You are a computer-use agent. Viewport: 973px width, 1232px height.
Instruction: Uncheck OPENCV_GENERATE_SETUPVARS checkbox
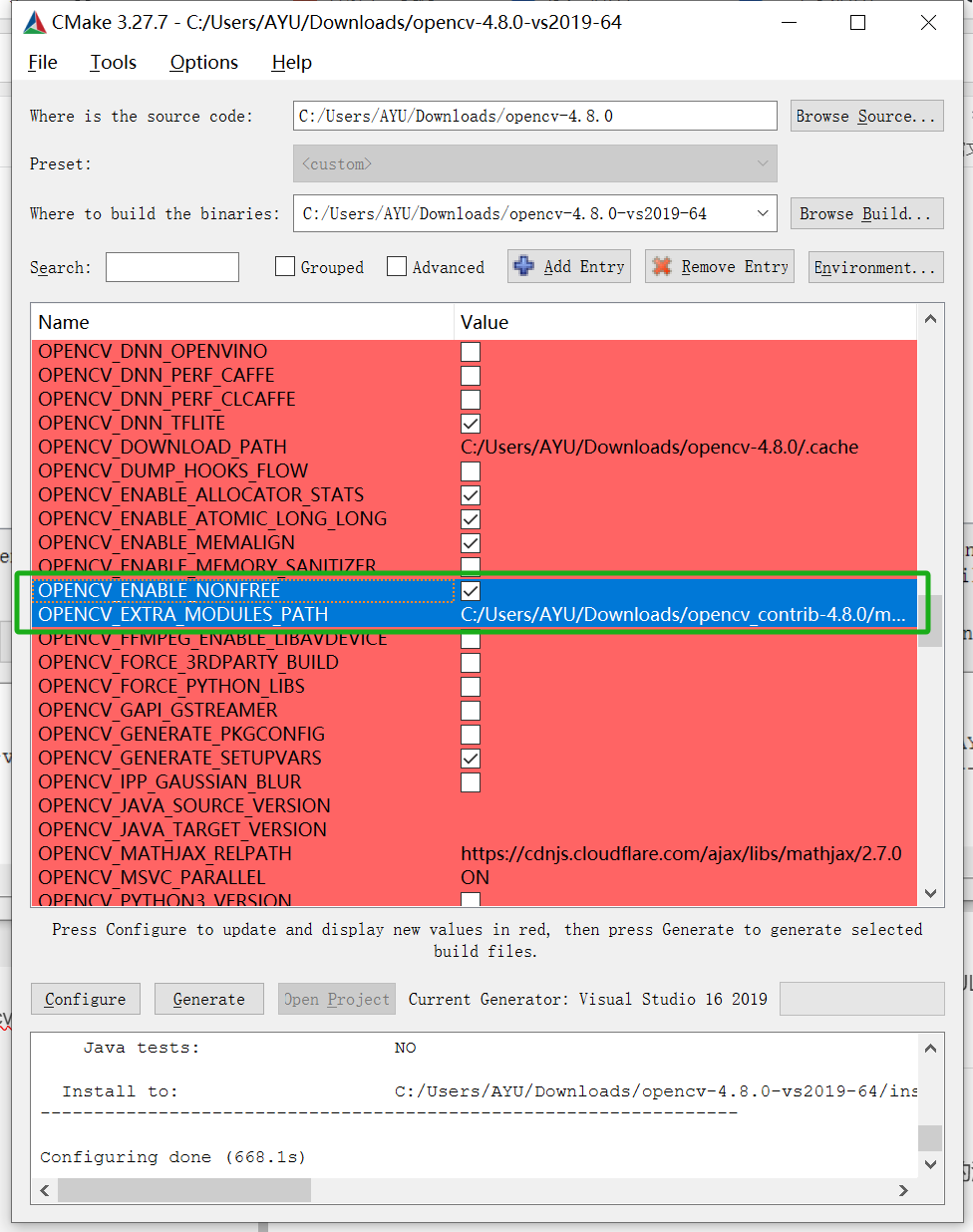point(471,758)
